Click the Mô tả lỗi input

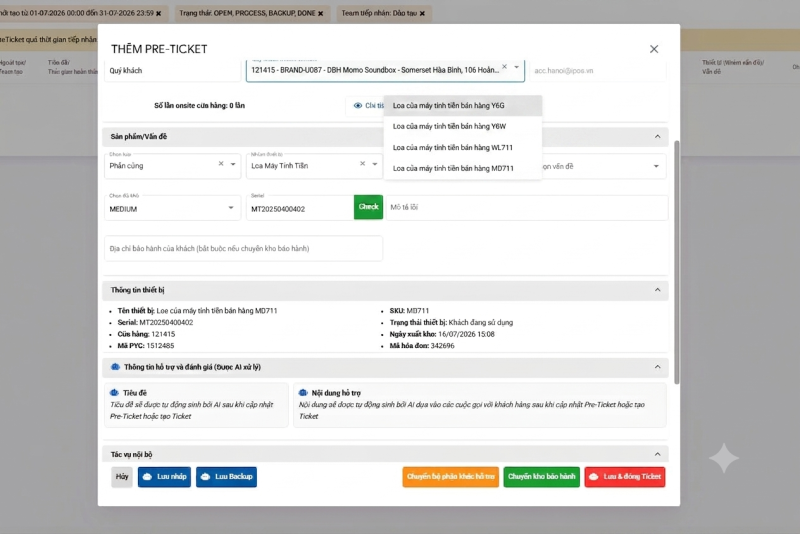click(527, 208)
